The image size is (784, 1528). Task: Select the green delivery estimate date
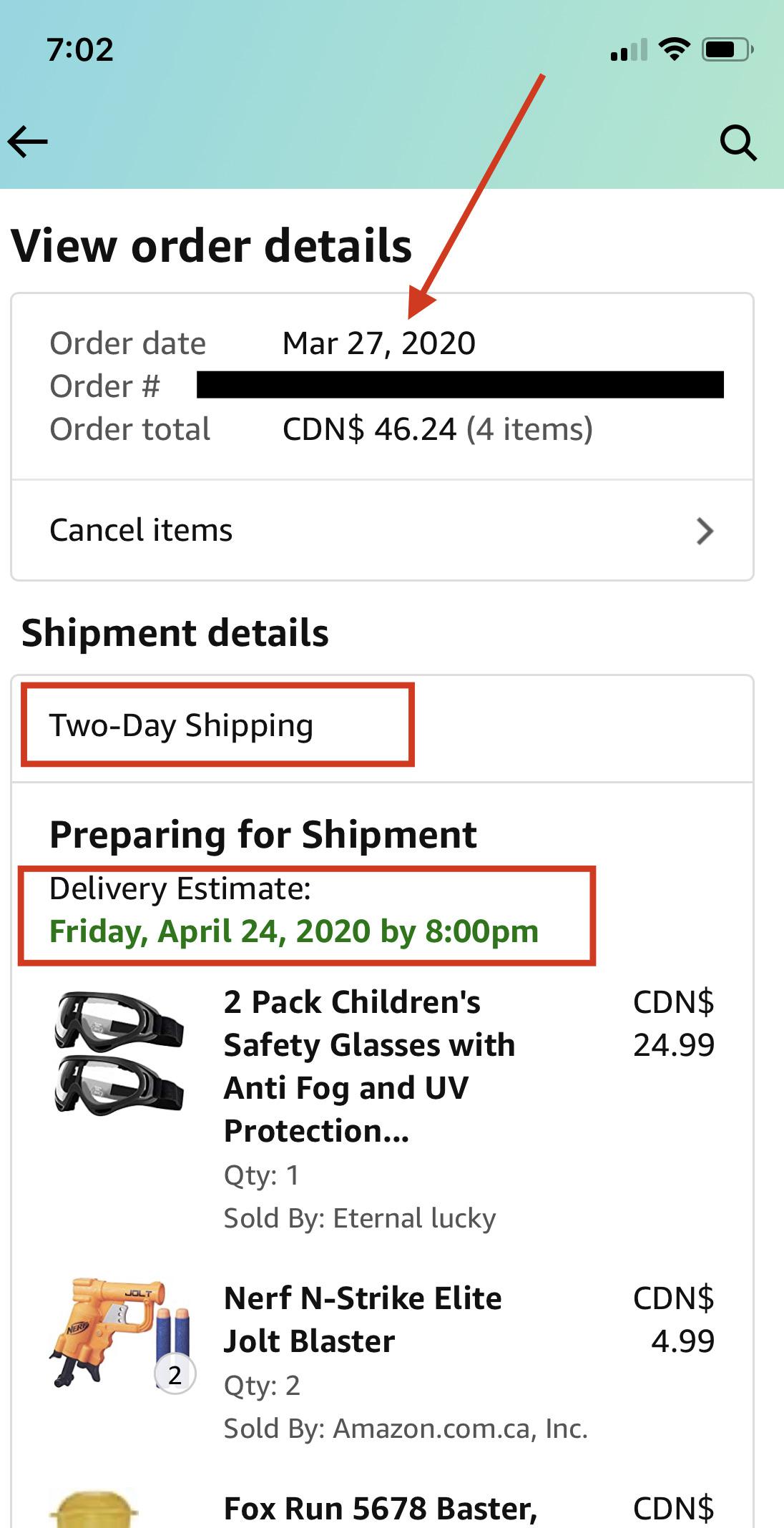point(293,931)
